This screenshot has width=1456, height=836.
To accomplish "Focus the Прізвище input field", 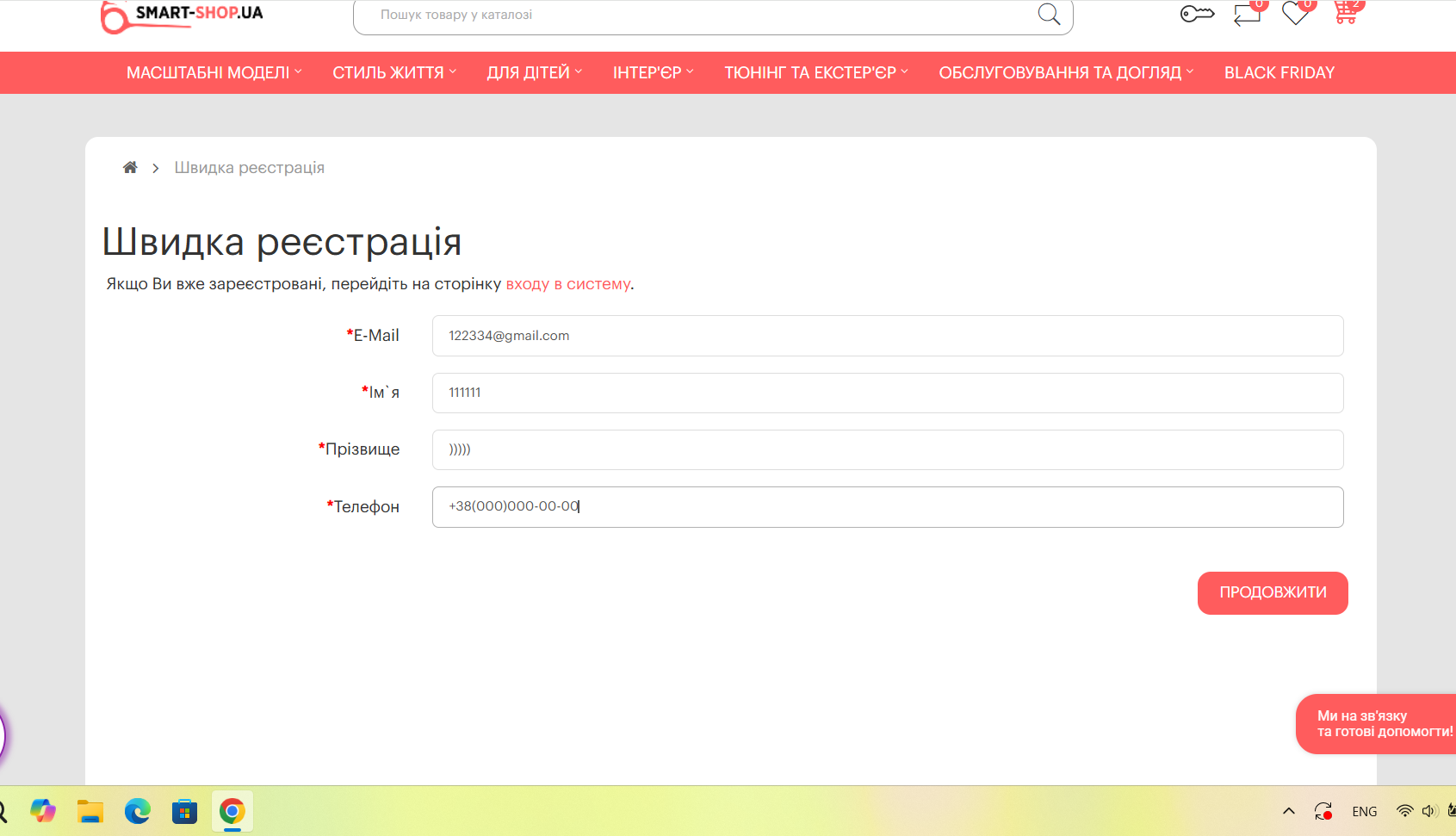I will pyautogui.click(x=887, y=449).
